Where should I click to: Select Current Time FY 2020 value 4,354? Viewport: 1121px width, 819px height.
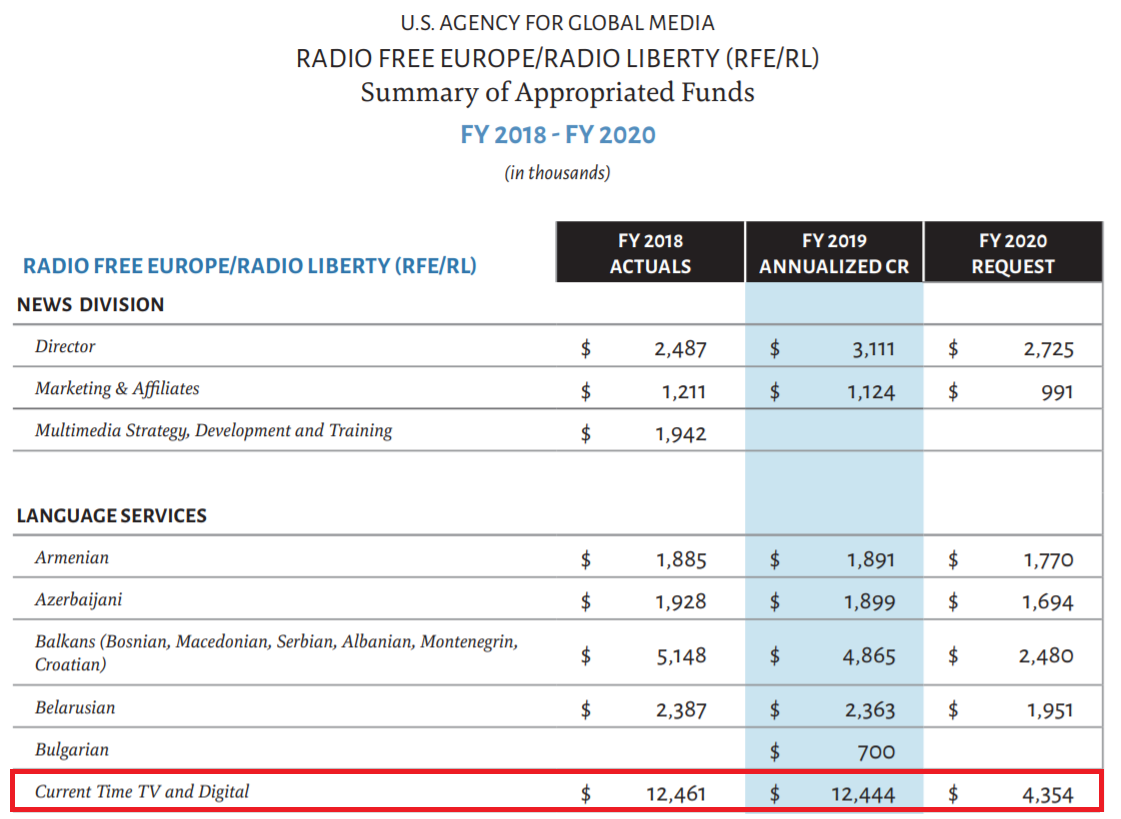[1047, 795]
